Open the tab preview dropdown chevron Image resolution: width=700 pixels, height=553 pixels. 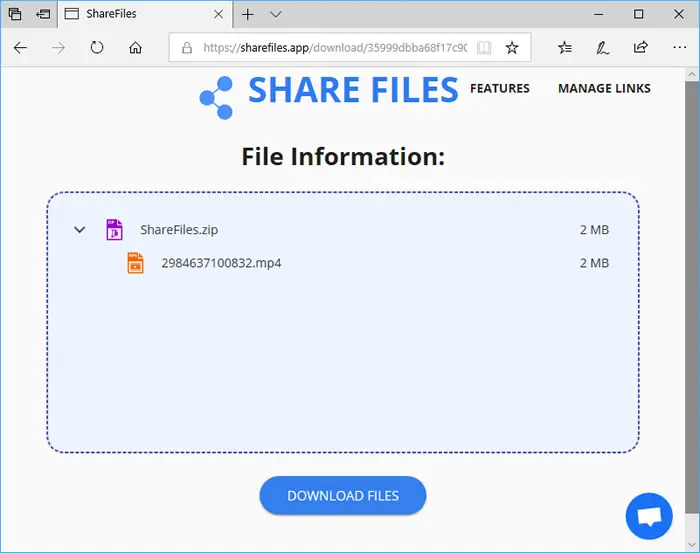coord(275,14)
